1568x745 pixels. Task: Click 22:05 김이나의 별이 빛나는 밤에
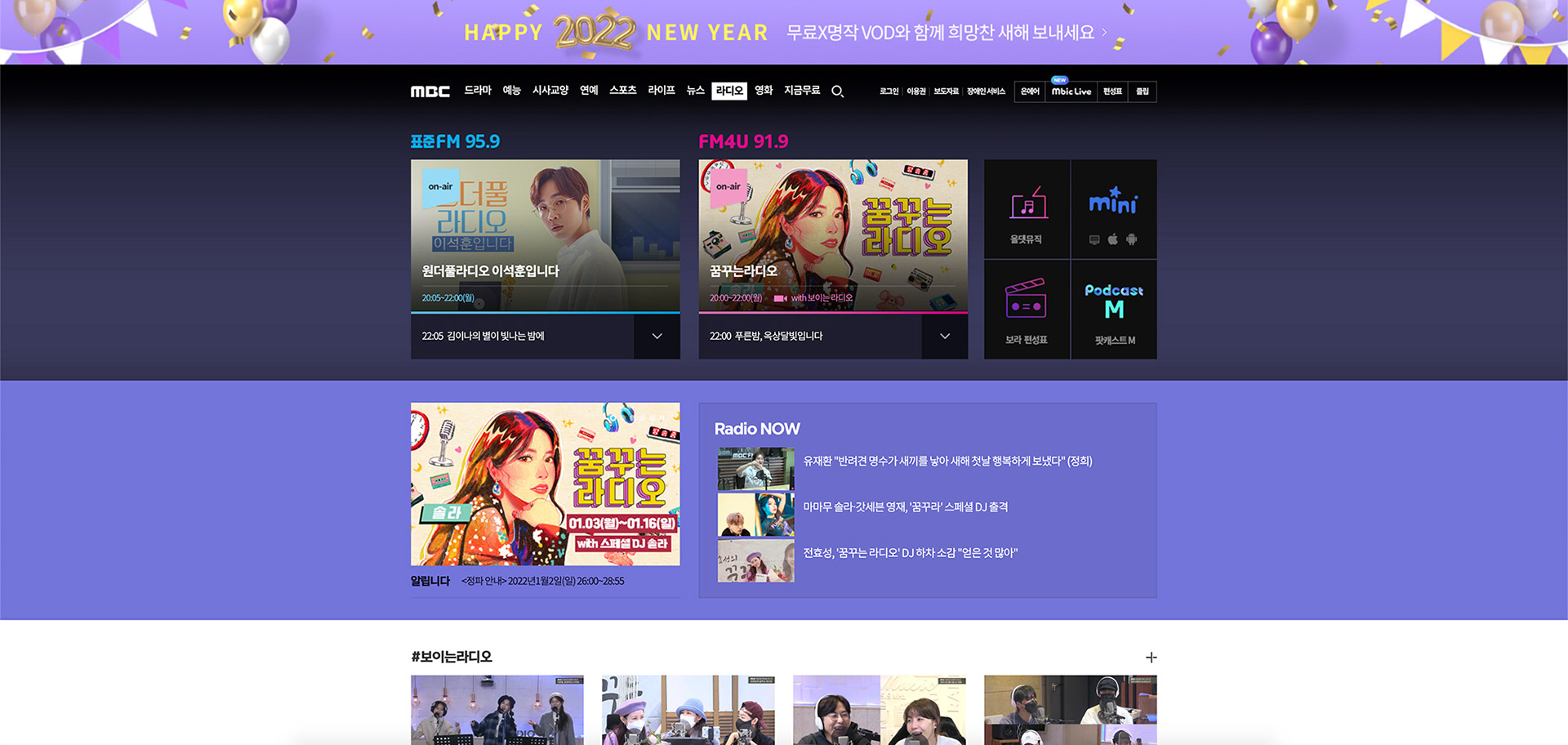(483, 337)
